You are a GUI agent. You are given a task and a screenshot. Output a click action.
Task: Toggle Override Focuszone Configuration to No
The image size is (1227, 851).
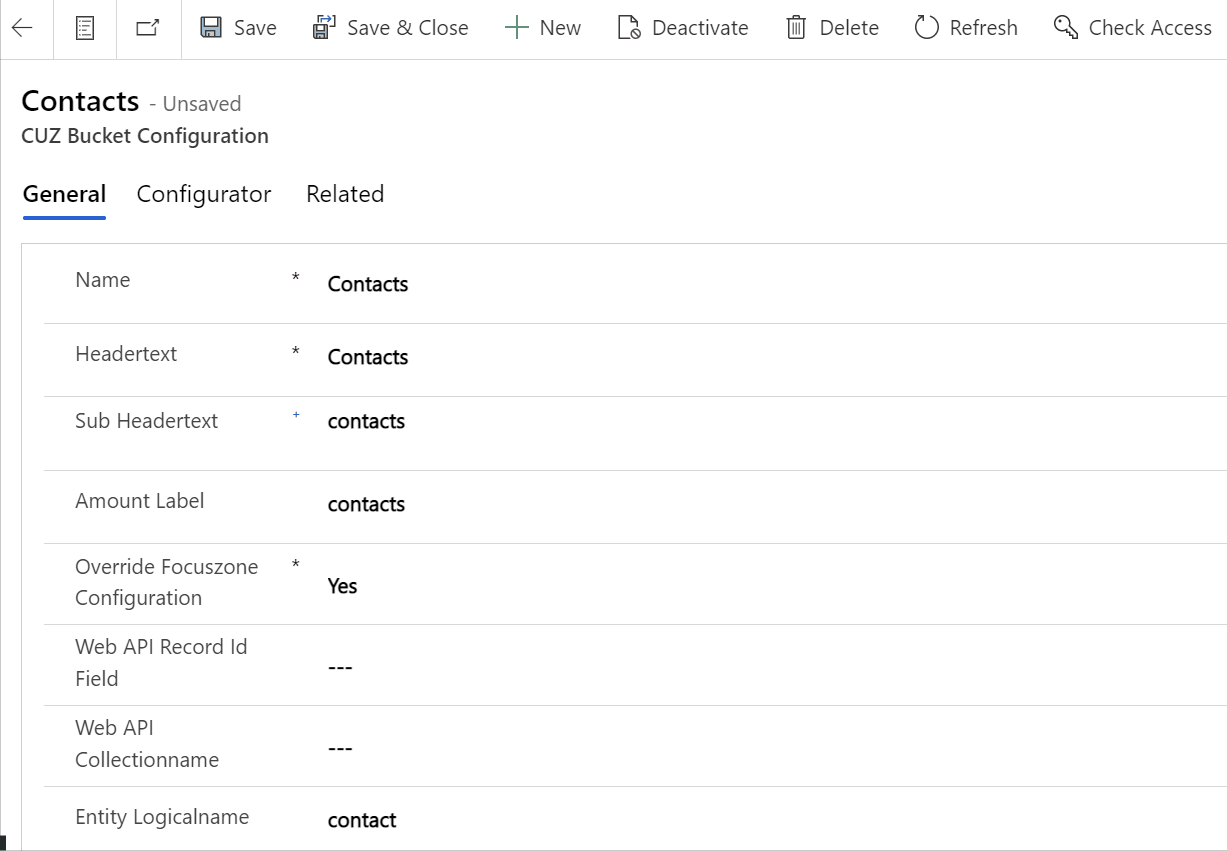342,586
